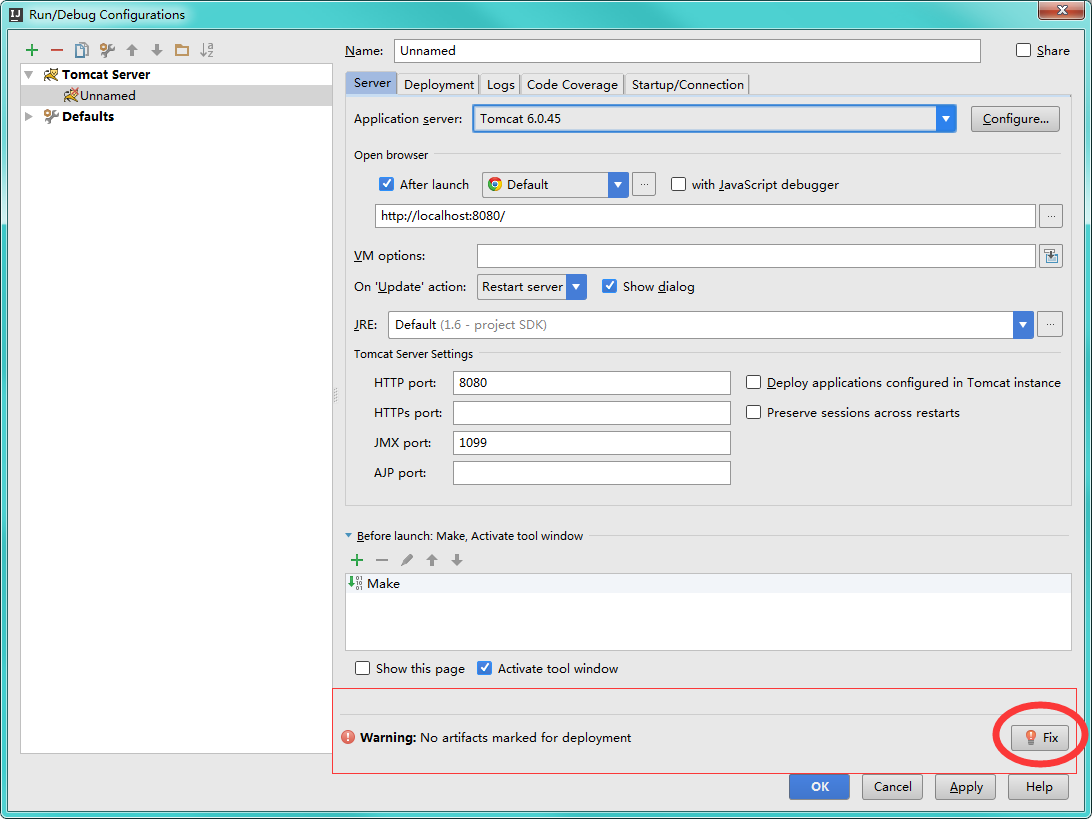Click the Apply button
Viewport: 1092px width, 819px height.
click(966, 787)
